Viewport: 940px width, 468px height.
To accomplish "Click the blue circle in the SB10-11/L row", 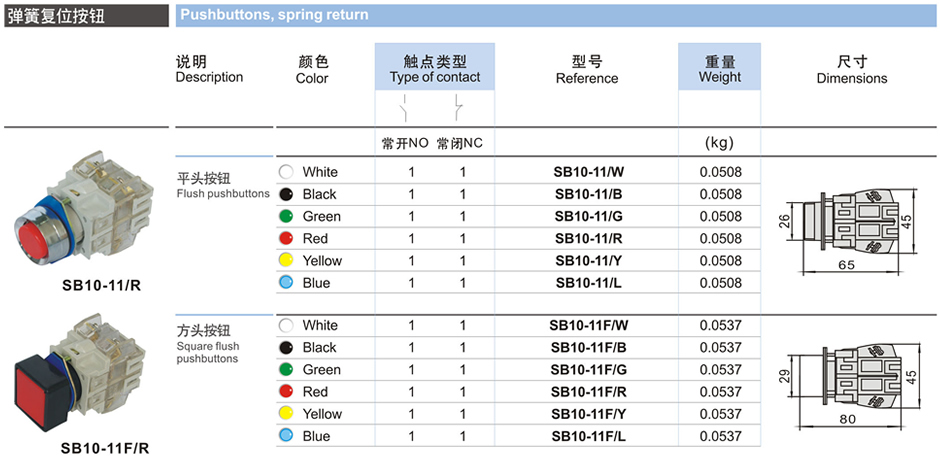I will 287,283.
